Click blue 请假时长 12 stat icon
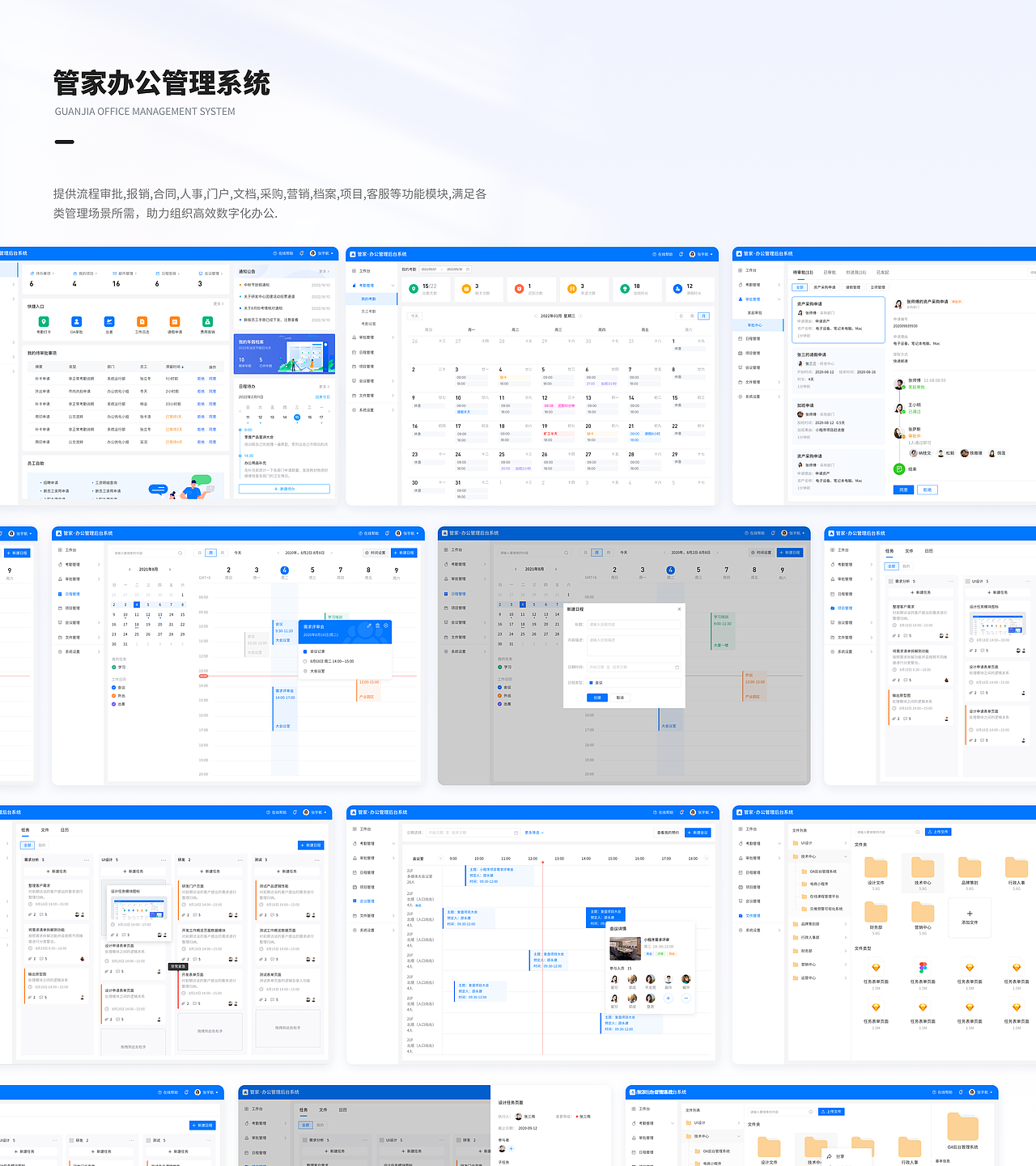This screenshot has height=1166, width=1036. (x=677, y=288)
